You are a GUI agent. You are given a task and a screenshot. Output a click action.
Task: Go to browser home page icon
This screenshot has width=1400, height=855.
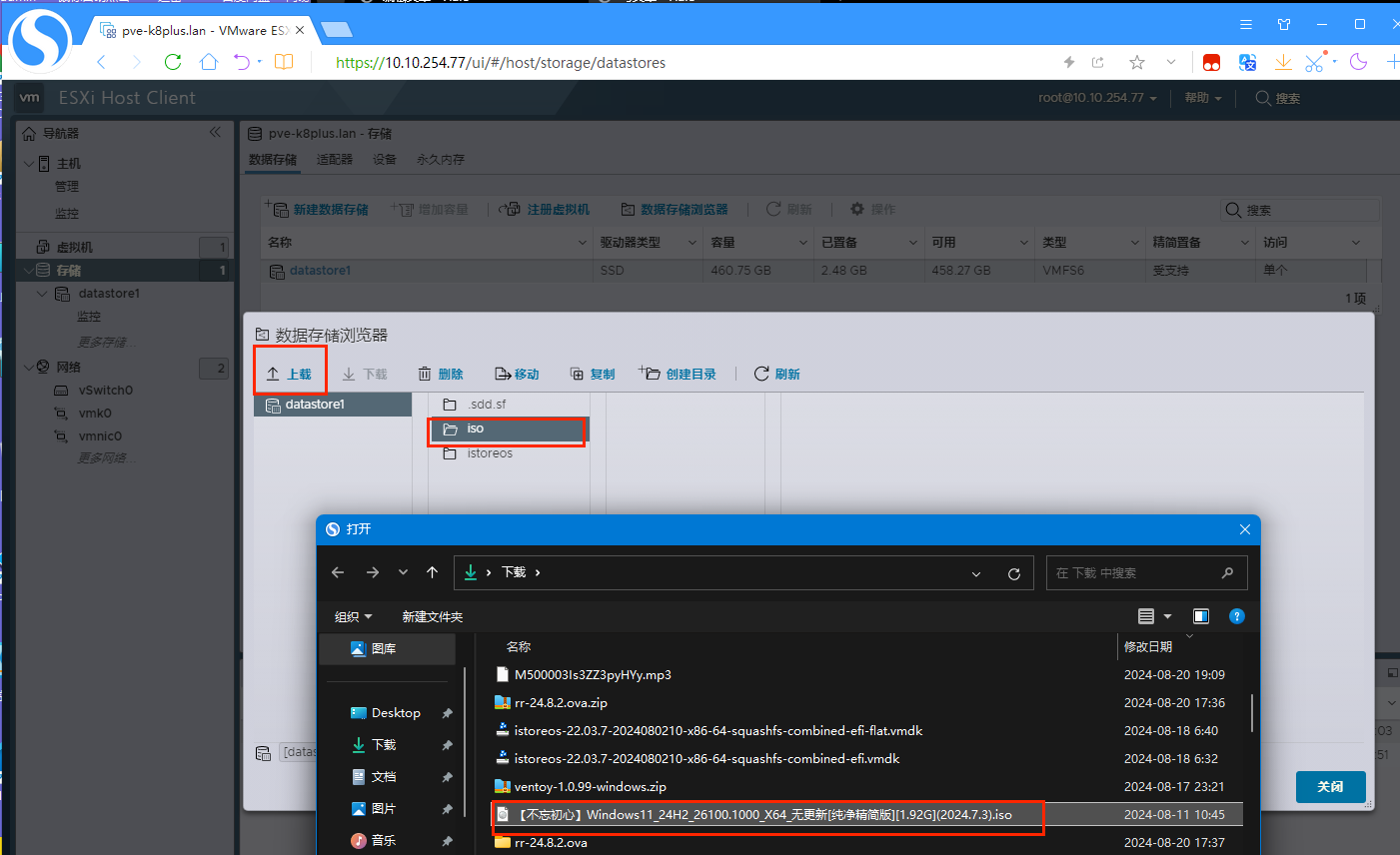tap(209, 62)
